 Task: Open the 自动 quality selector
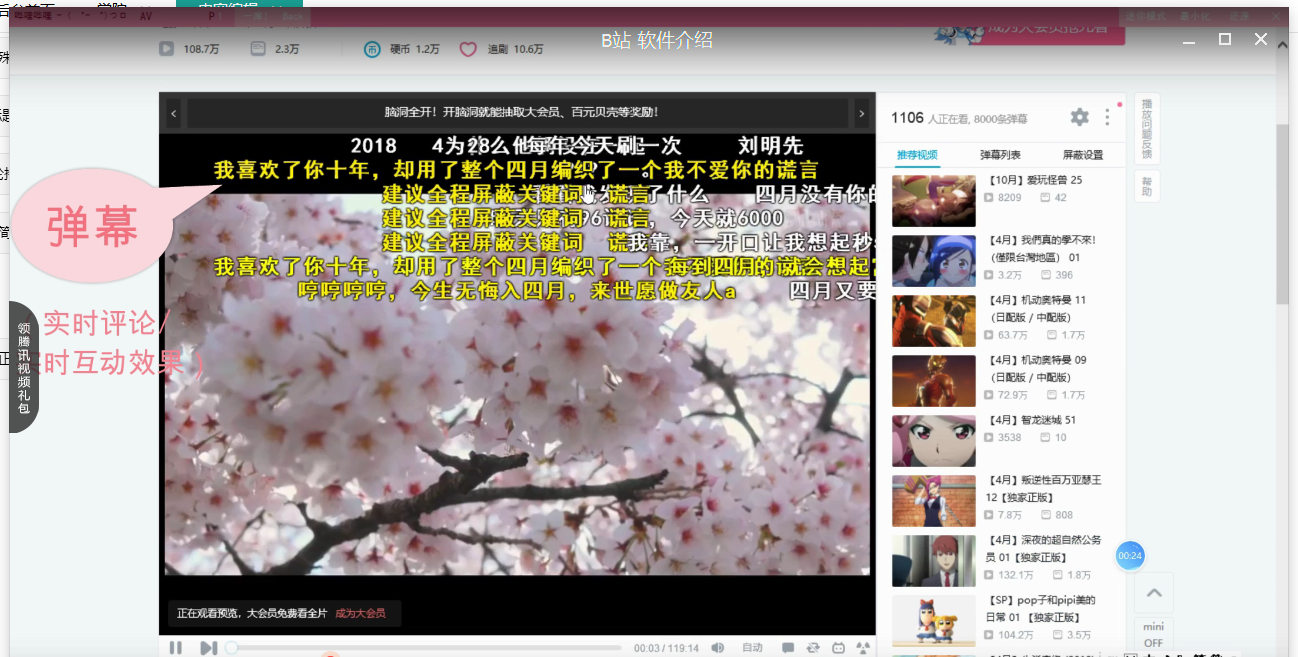pos(752,647)
